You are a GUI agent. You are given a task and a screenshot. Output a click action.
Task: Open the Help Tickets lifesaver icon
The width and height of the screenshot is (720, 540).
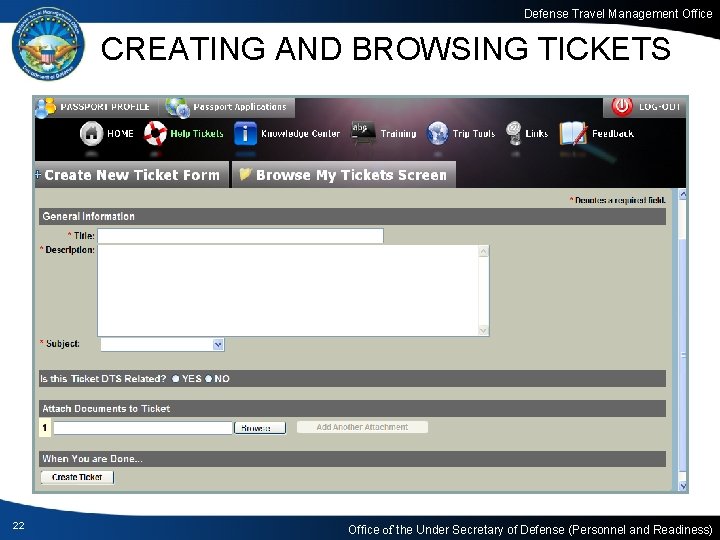[x=156, y=133]
